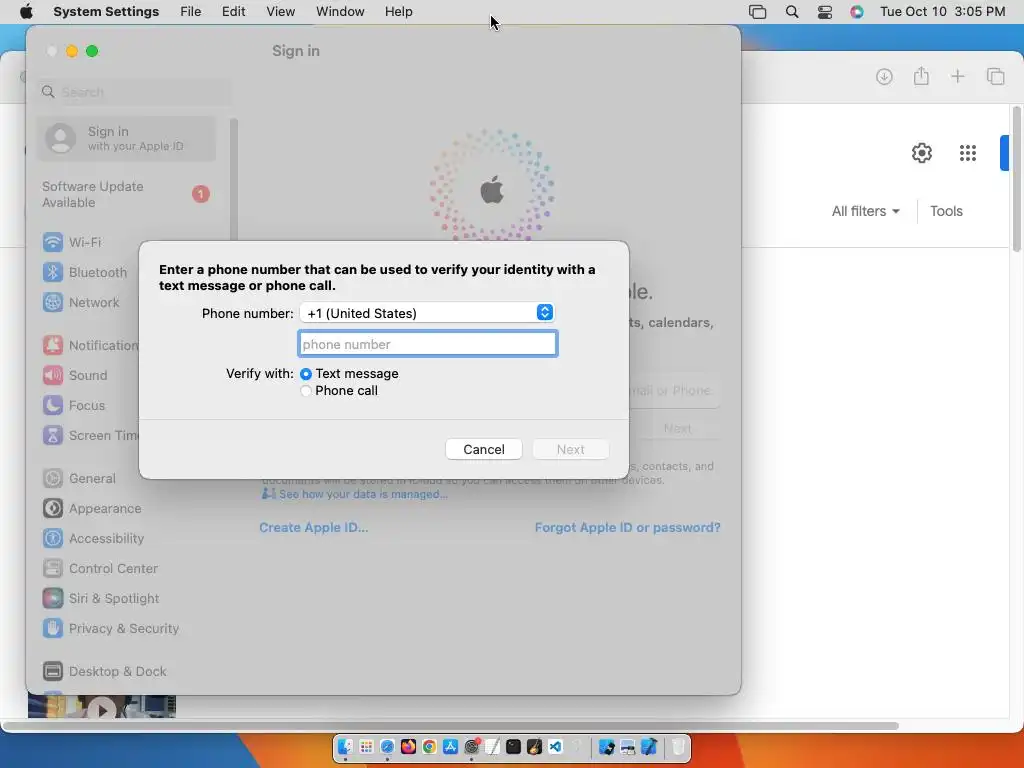Click the vertical scrollbar of the Safari page
1024x768 pixels.
click(1016, 178)
